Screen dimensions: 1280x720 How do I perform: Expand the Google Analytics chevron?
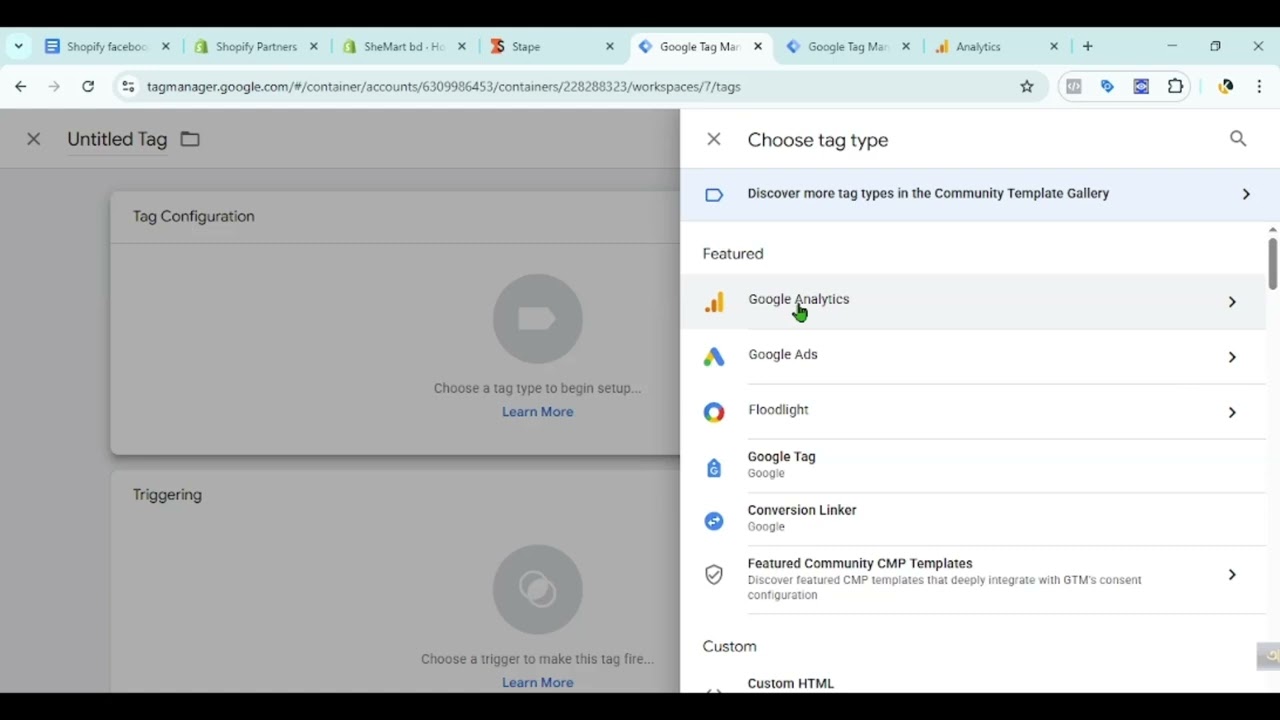coord(1232,302)
